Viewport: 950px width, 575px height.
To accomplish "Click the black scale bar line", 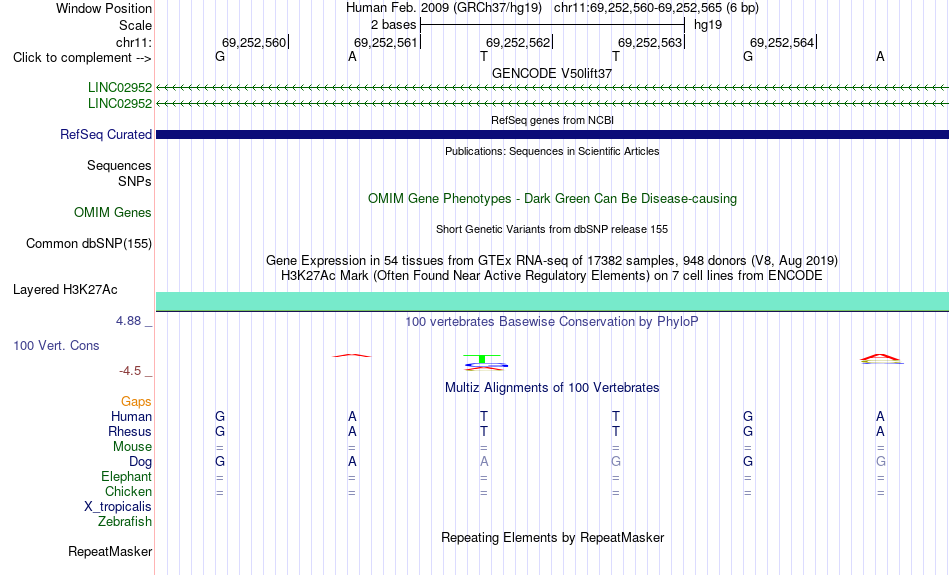I will tap(552, 25).
